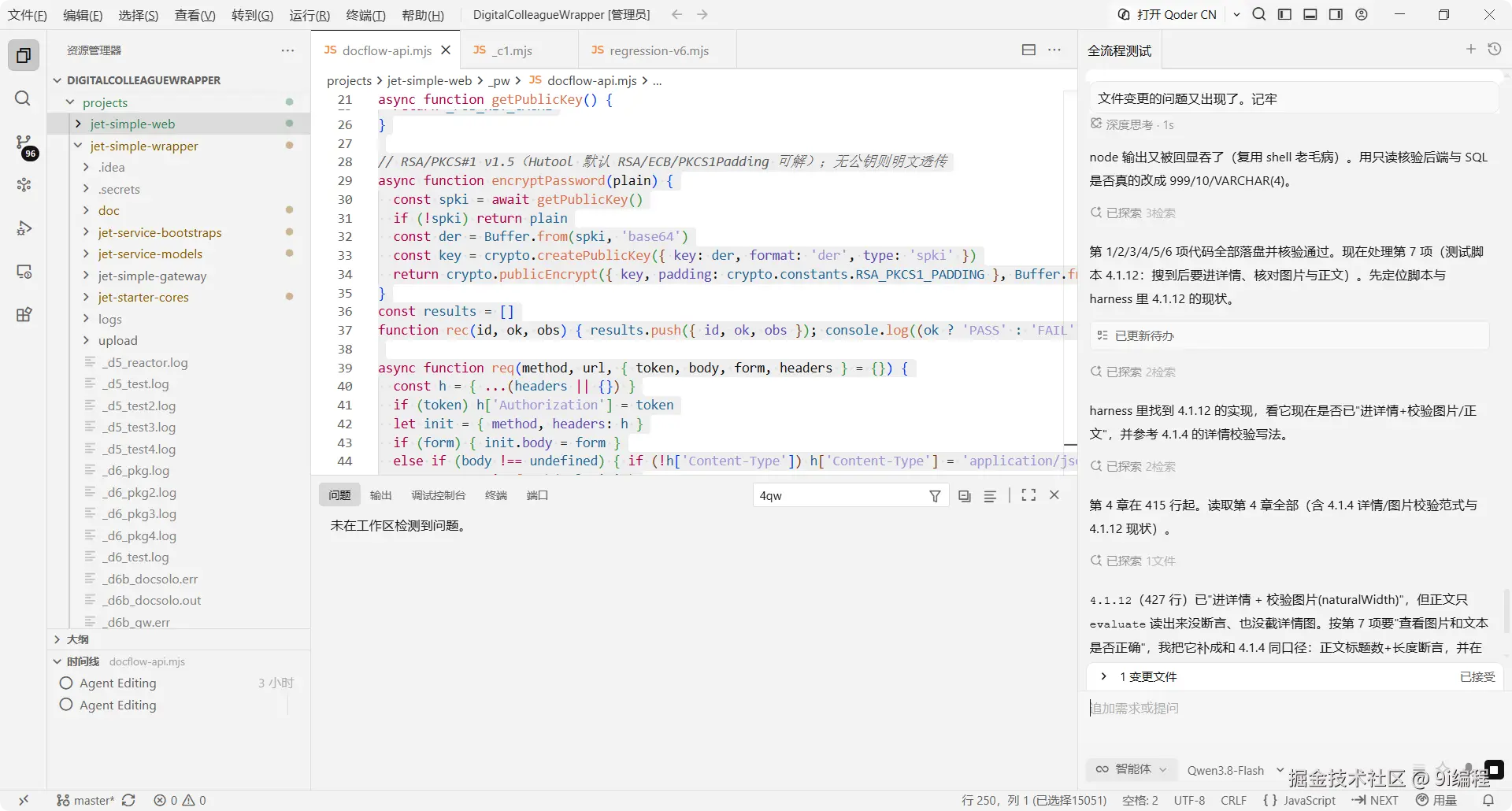1512x811 pixels.
Task: Open chat history icon
Action: pos(1495,50)
